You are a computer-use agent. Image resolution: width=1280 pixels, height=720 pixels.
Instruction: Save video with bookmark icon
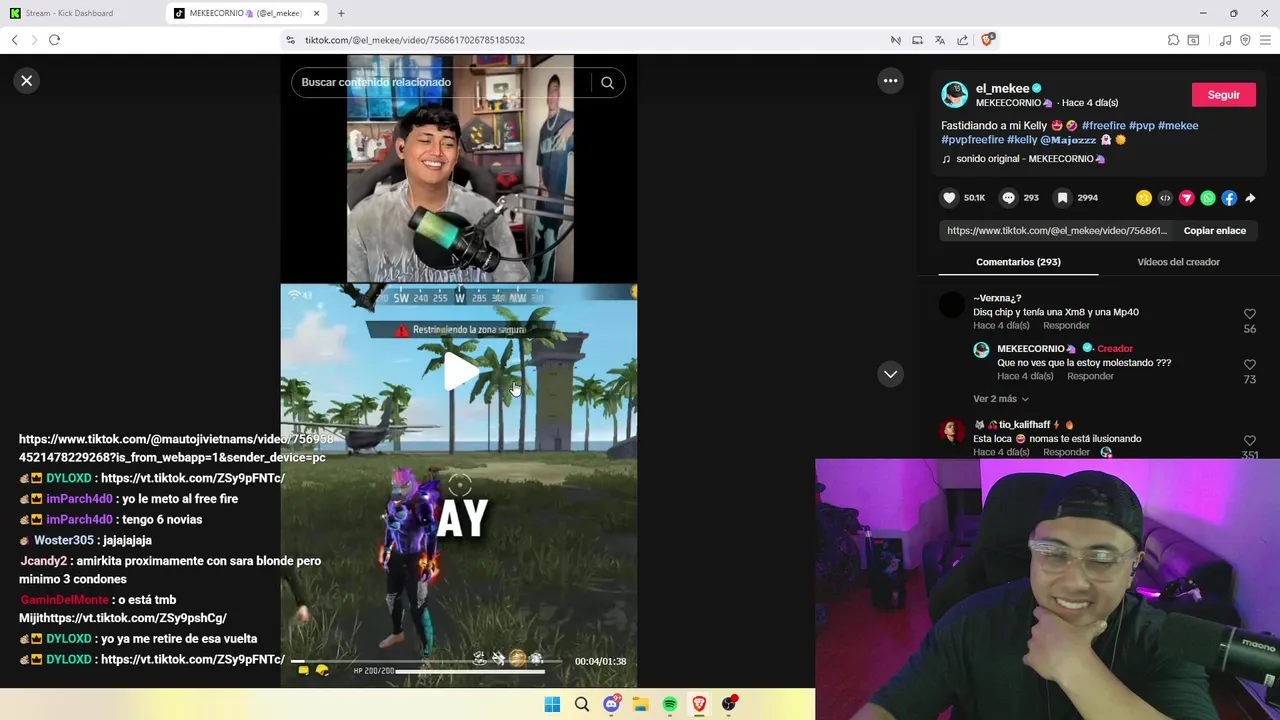[x=1062, y=198]
